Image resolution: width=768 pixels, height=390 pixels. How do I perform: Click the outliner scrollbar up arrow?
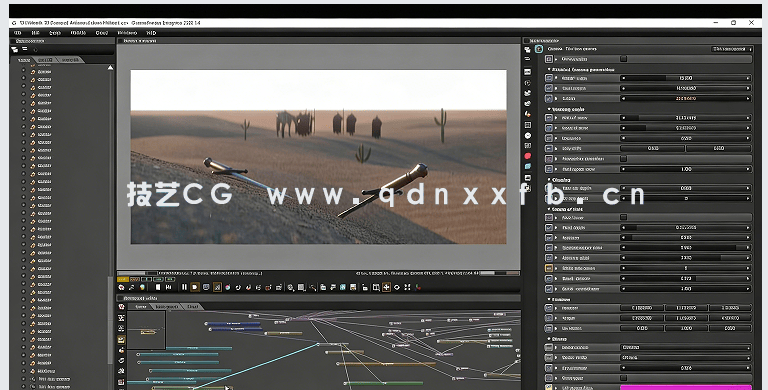tap(111, 68)
